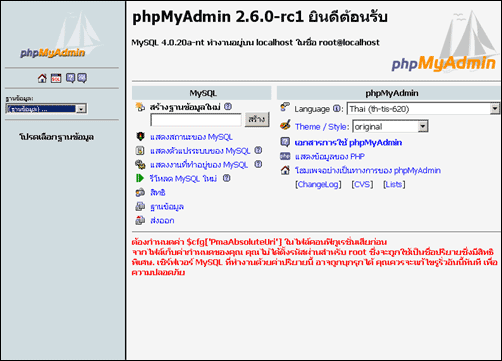Viewport: 502px width, 361px height.
Task: Open the Language dropdown showing Thai (th-tis-620)
Action: (423, 109)
